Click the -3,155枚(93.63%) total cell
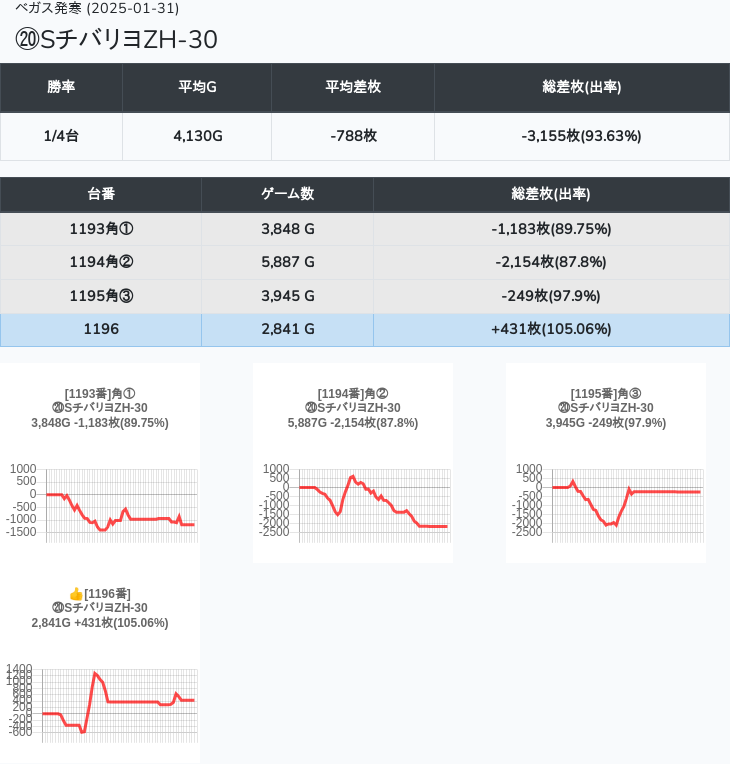 click(x=581, y=136)
